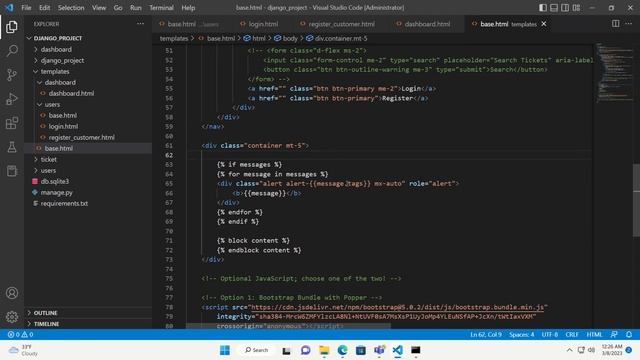Click Ln 62, Col 9 status item

pos(486,334)
